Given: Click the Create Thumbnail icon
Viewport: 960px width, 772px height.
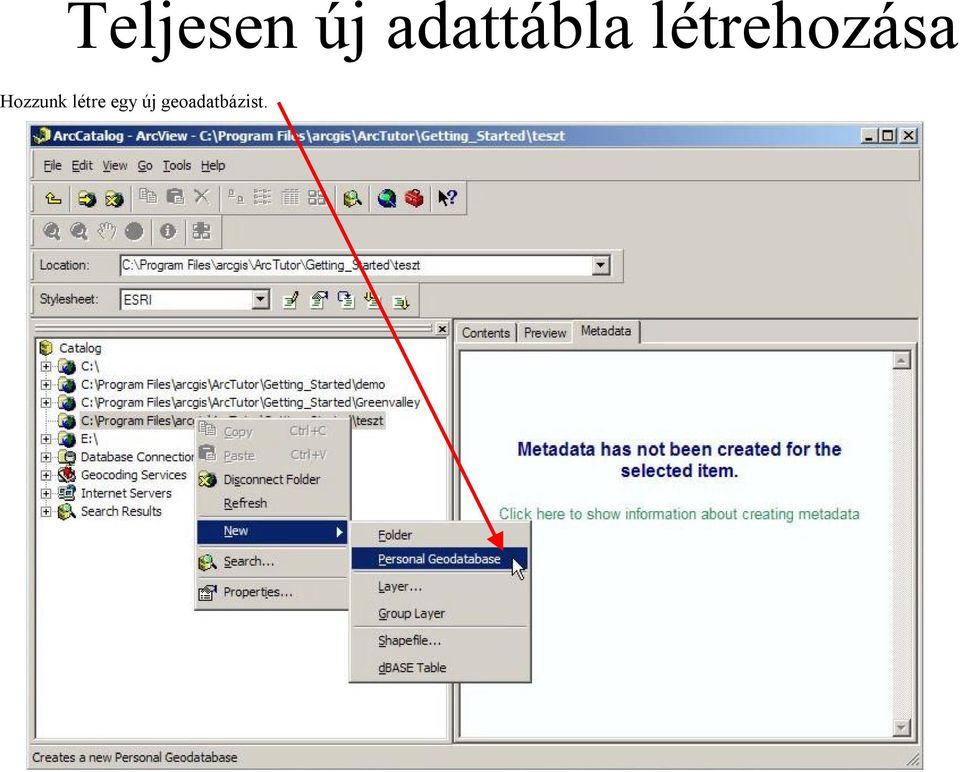Looking at the screenshot, I should (x=201, y=231).
